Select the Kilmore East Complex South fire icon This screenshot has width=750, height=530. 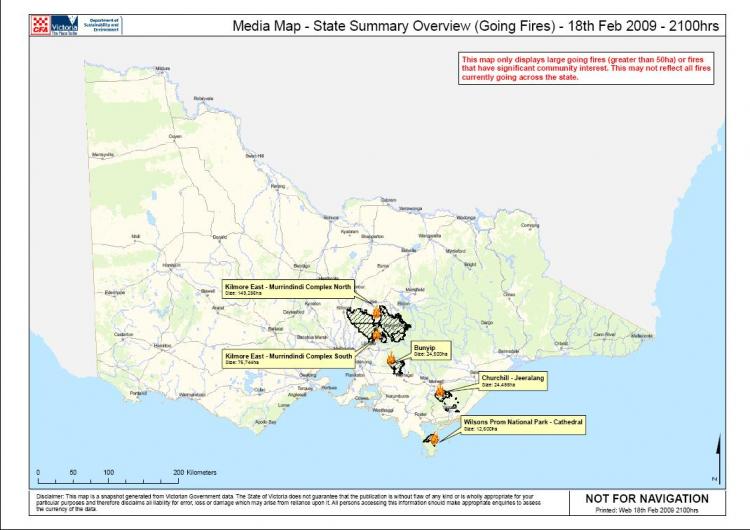point(376,336)
